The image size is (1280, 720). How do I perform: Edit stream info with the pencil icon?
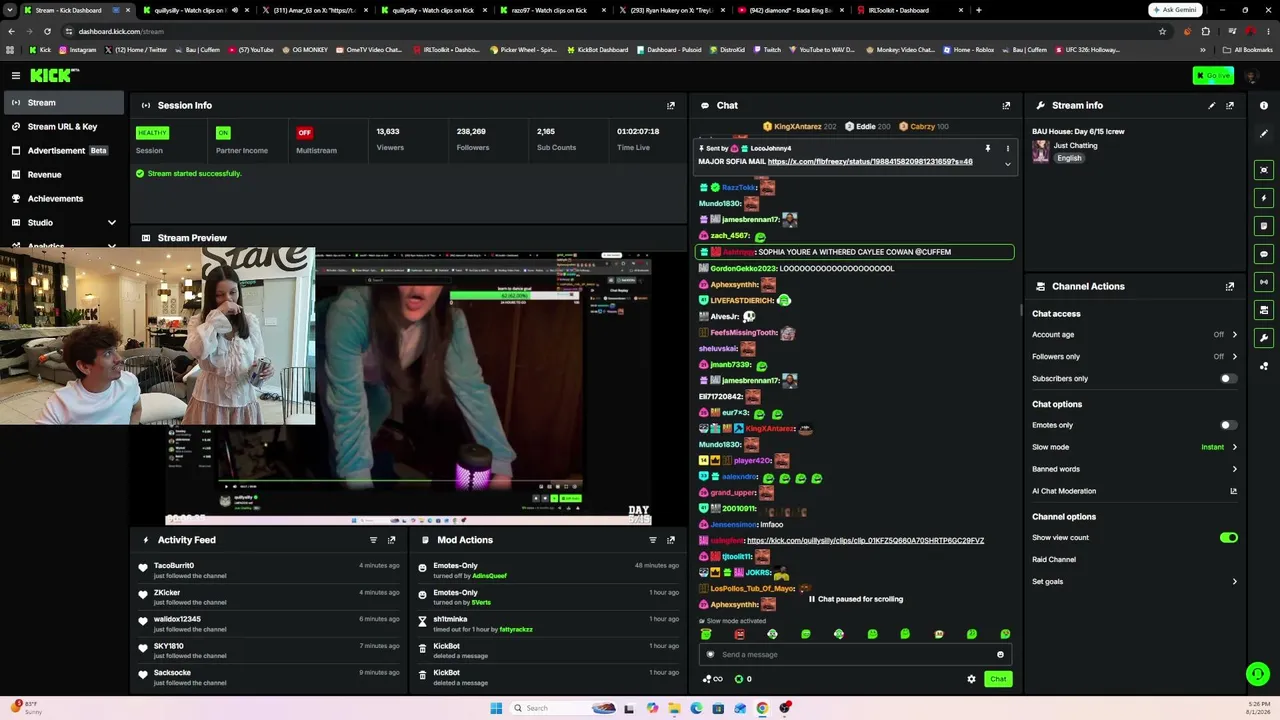(x=1212, y=105)
